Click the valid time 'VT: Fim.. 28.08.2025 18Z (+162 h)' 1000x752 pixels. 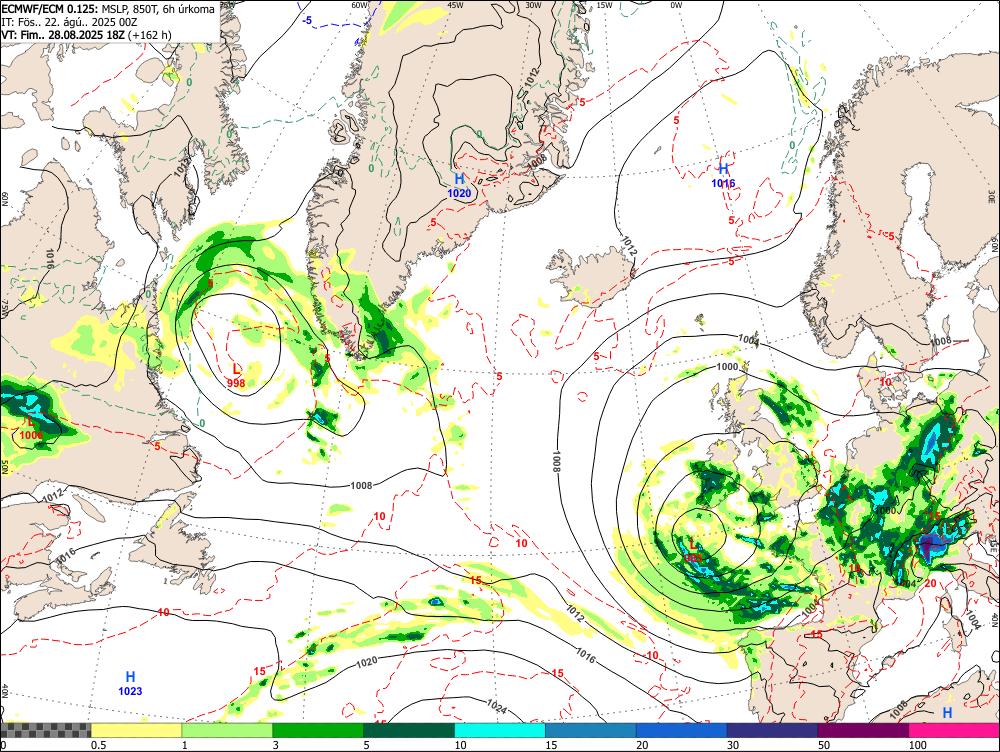(87, 34)
